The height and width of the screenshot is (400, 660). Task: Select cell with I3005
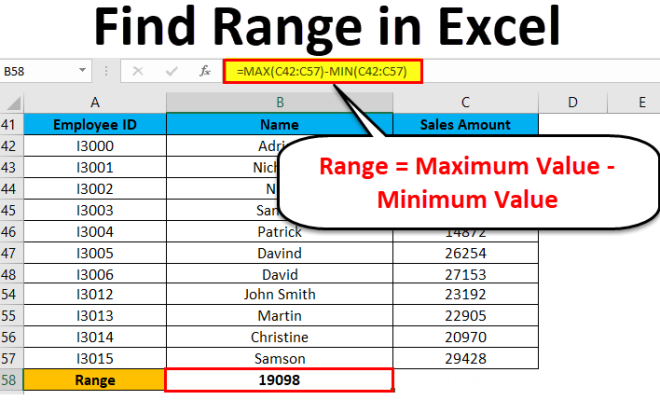[95, 253]
